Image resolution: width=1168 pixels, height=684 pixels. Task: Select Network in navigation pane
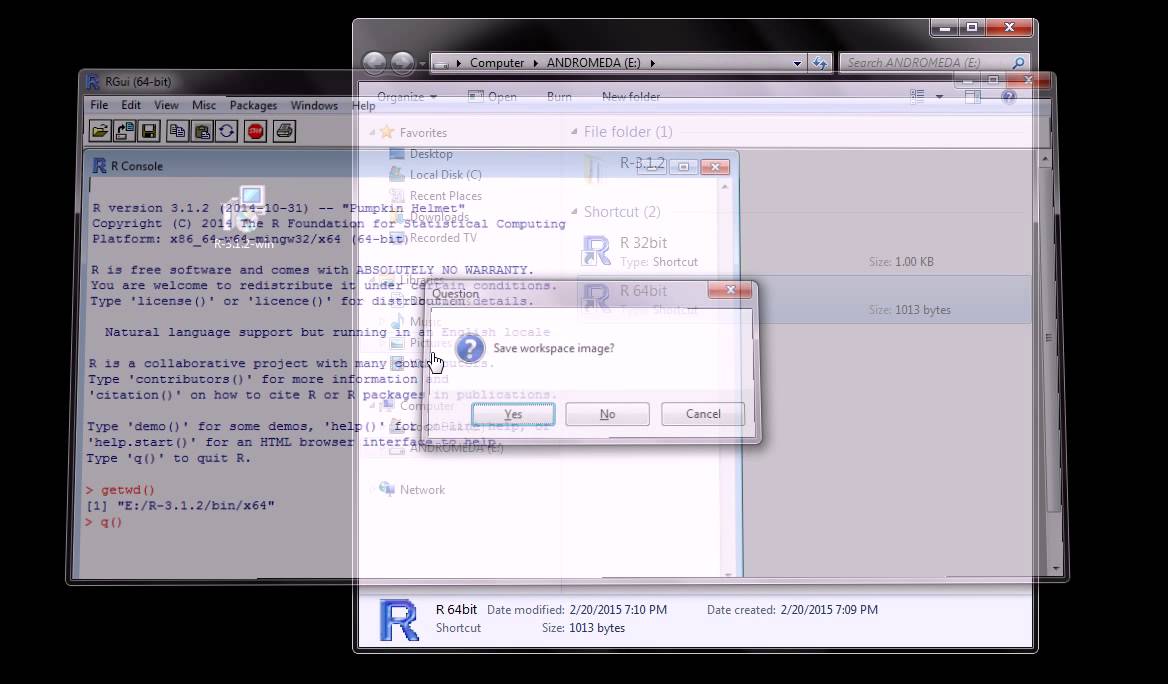422,490
